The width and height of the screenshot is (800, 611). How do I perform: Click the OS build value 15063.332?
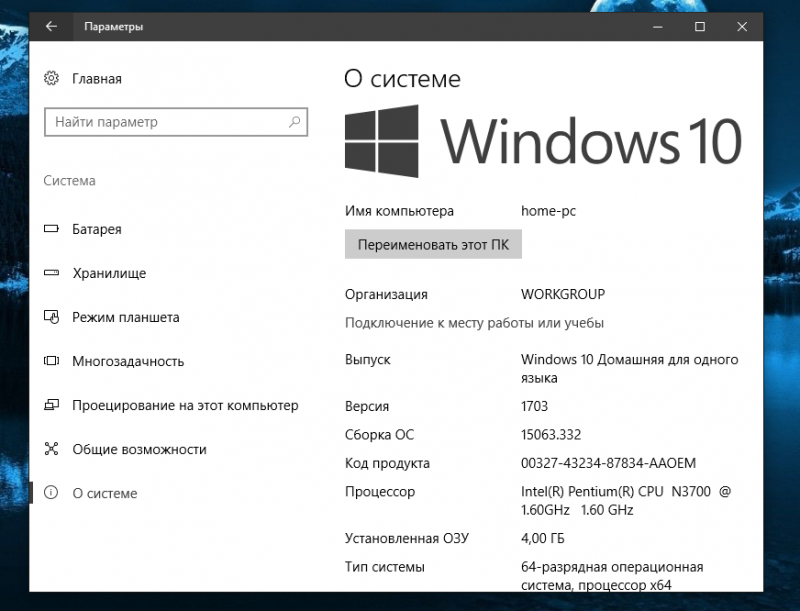coord(551,435)
